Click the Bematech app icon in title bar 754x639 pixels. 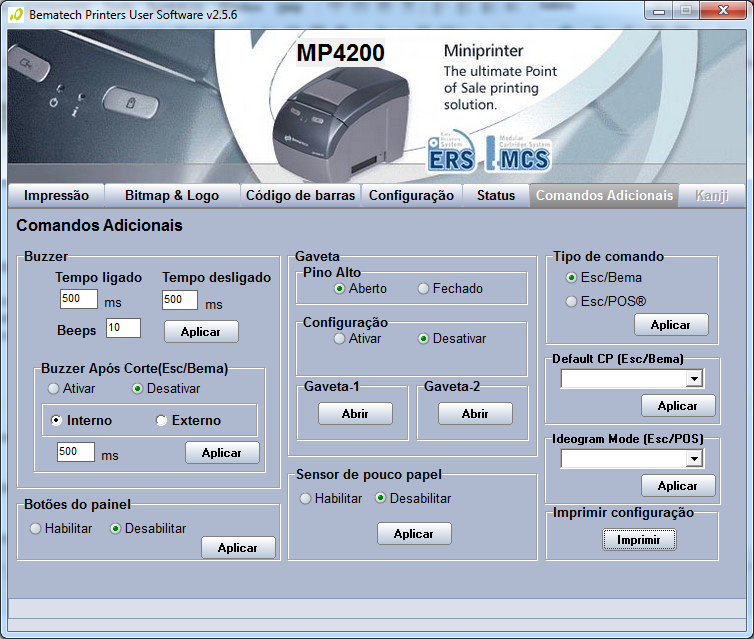(16, 14)
